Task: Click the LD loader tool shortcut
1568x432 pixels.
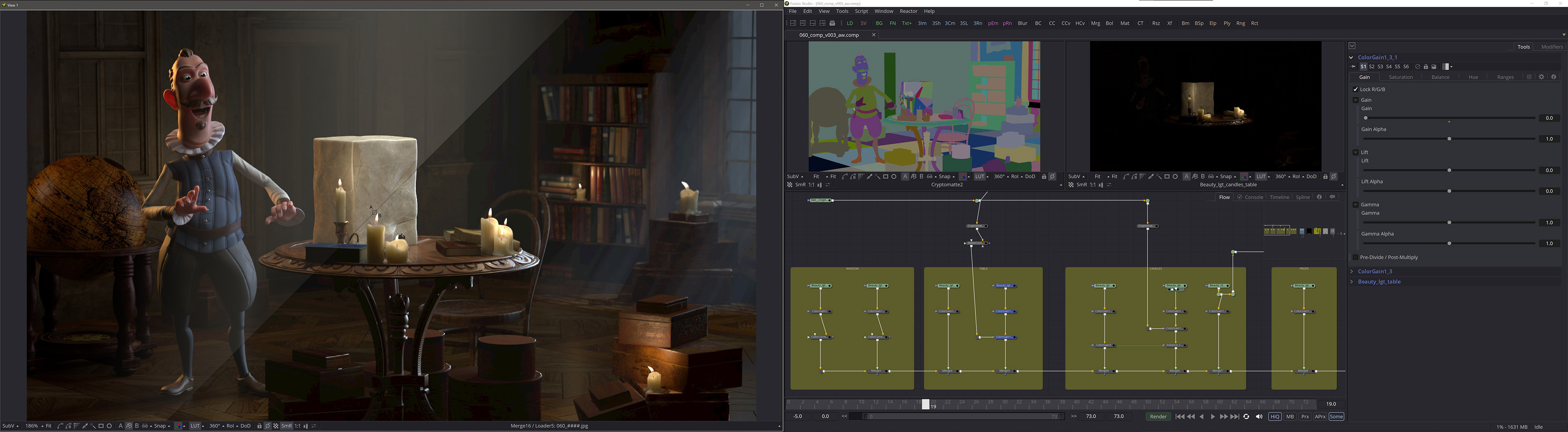Action: 850,23
